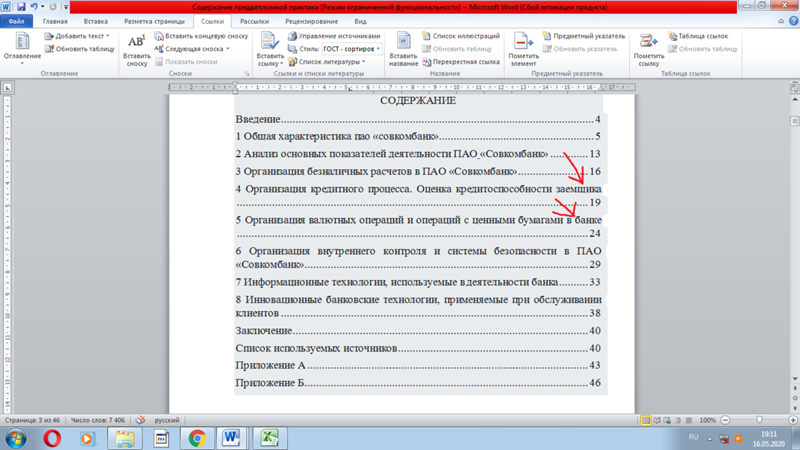
Task: Click русский language indicator in status bar
Action: click(x=167, y=420)
